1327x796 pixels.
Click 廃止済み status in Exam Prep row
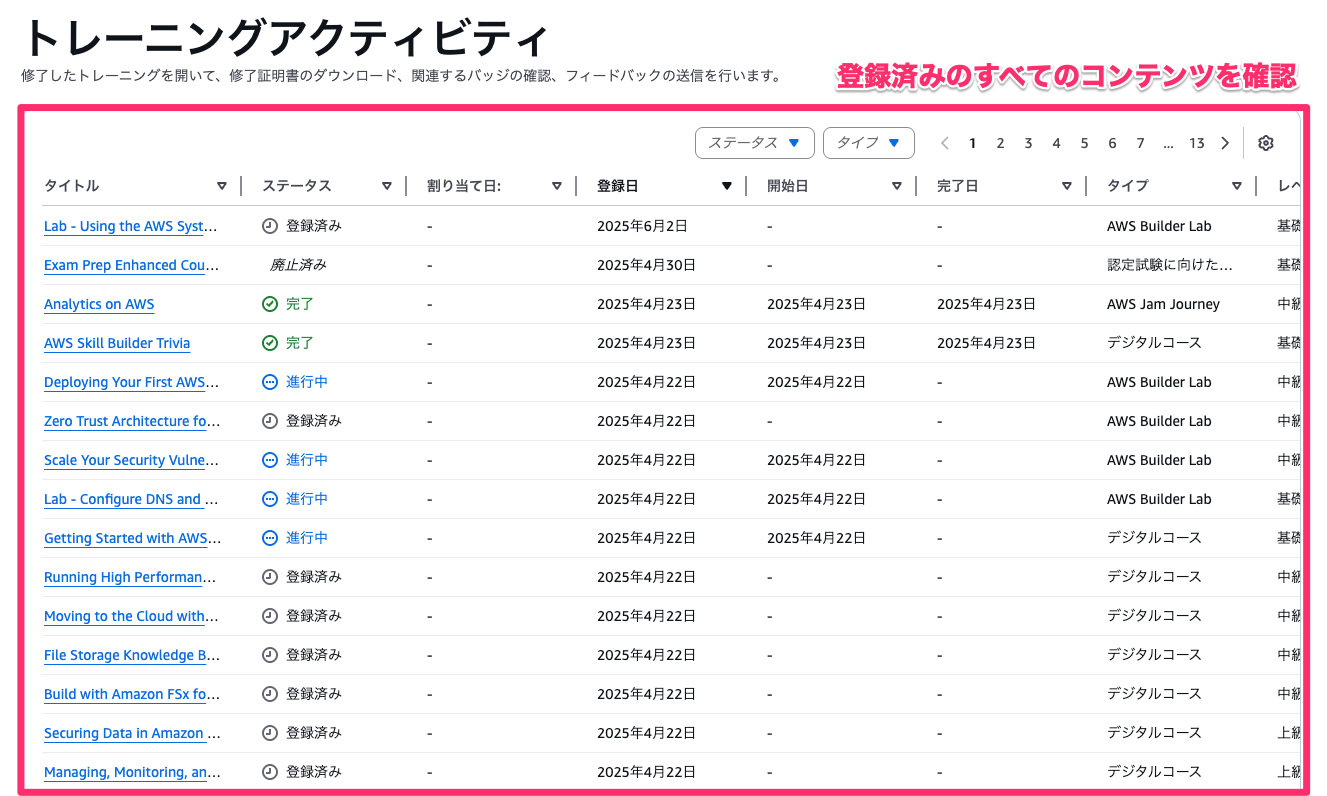[298, 265]
